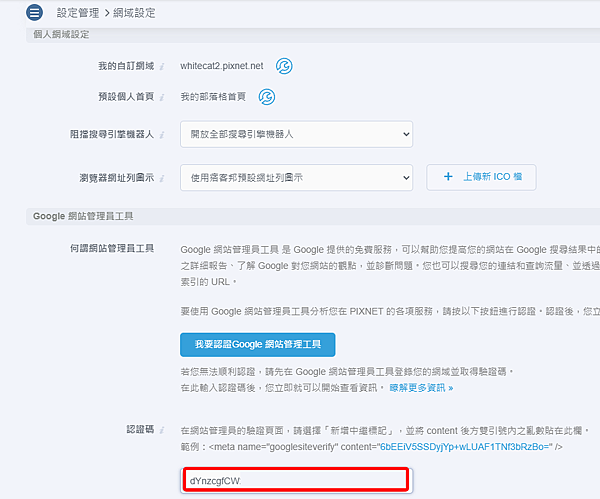Click the 認證碼 input field
Image resolution: width=600 pixels, height=499 pixels.
click(x=296, y=480)
